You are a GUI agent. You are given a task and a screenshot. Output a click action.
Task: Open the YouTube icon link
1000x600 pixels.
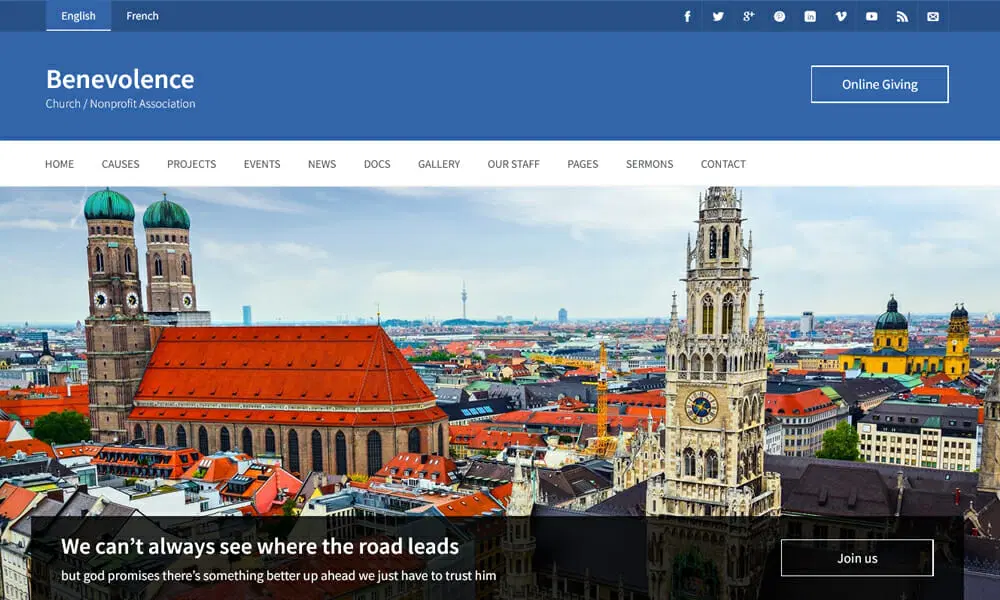click(x=871, y=17)
